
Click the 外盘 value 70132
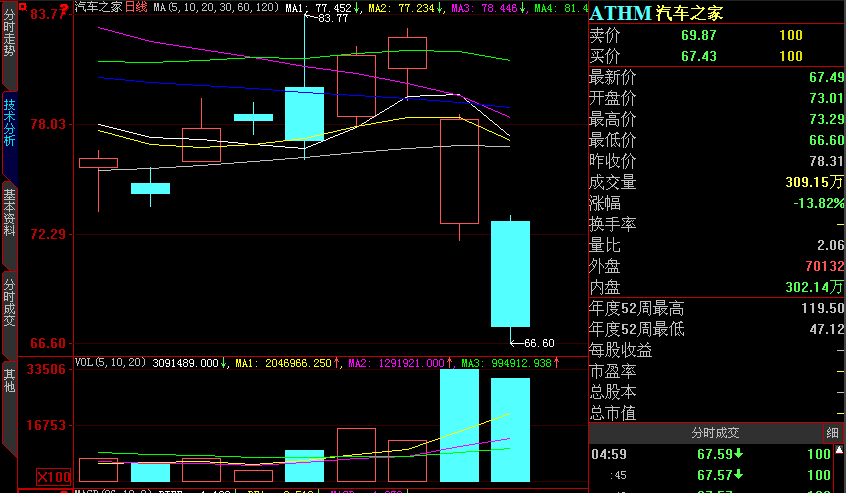tap(824, 266)
